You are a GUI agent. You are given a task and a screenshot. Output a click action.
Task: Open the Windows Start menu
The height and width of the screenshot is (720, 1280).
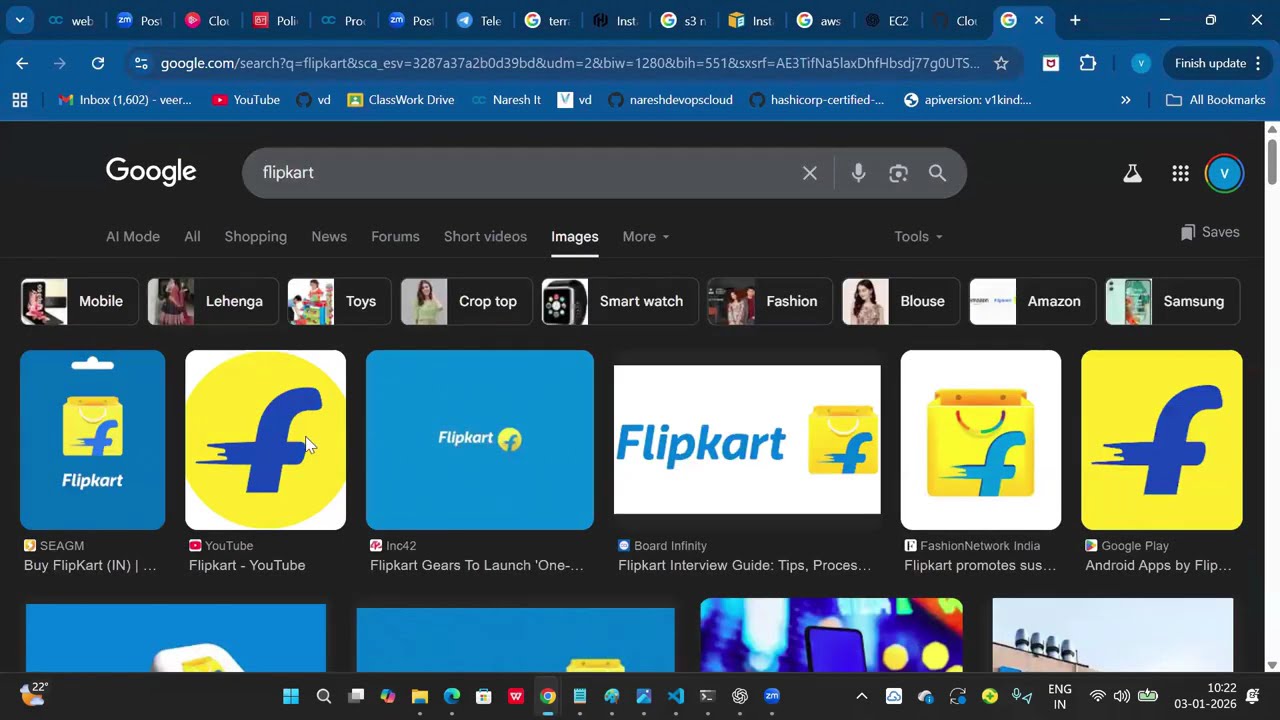coord(291,696)
